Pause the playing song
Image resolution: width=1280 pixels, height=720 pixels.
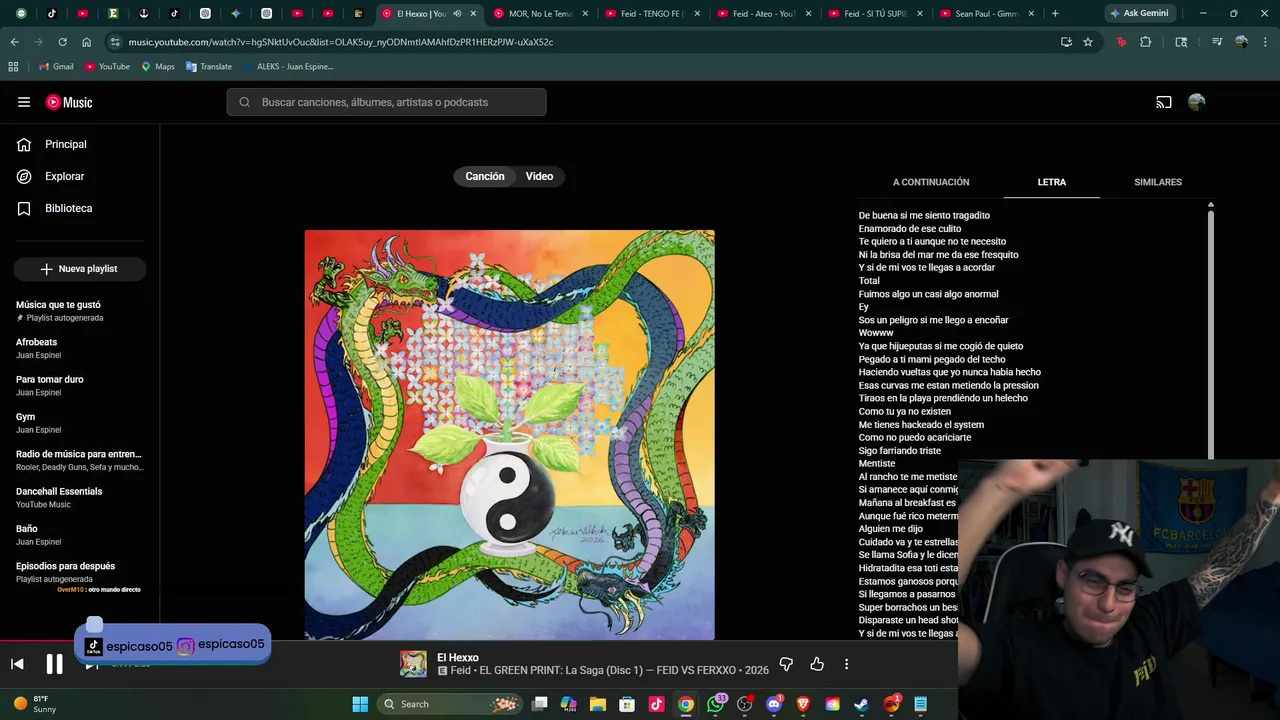point(54,664)
